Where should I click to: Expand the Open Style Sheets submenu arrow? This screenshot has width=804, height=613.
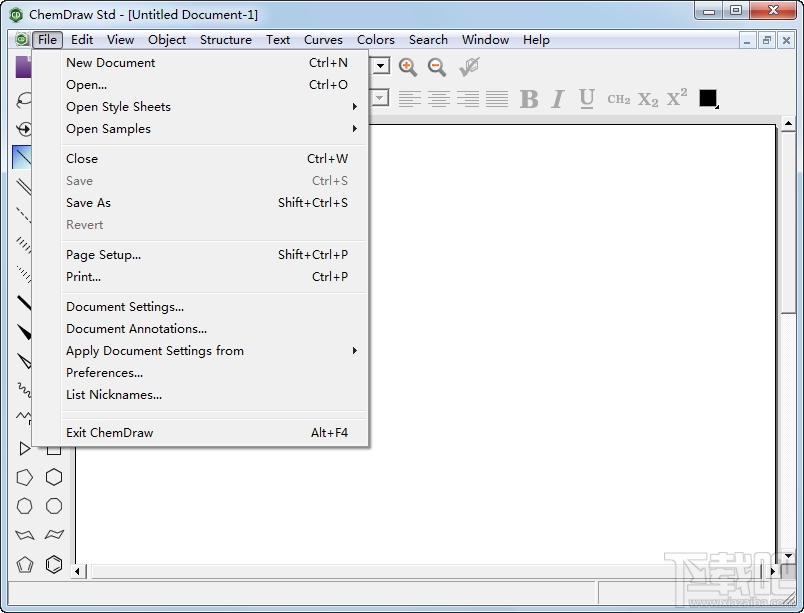(x=354, y=106)
